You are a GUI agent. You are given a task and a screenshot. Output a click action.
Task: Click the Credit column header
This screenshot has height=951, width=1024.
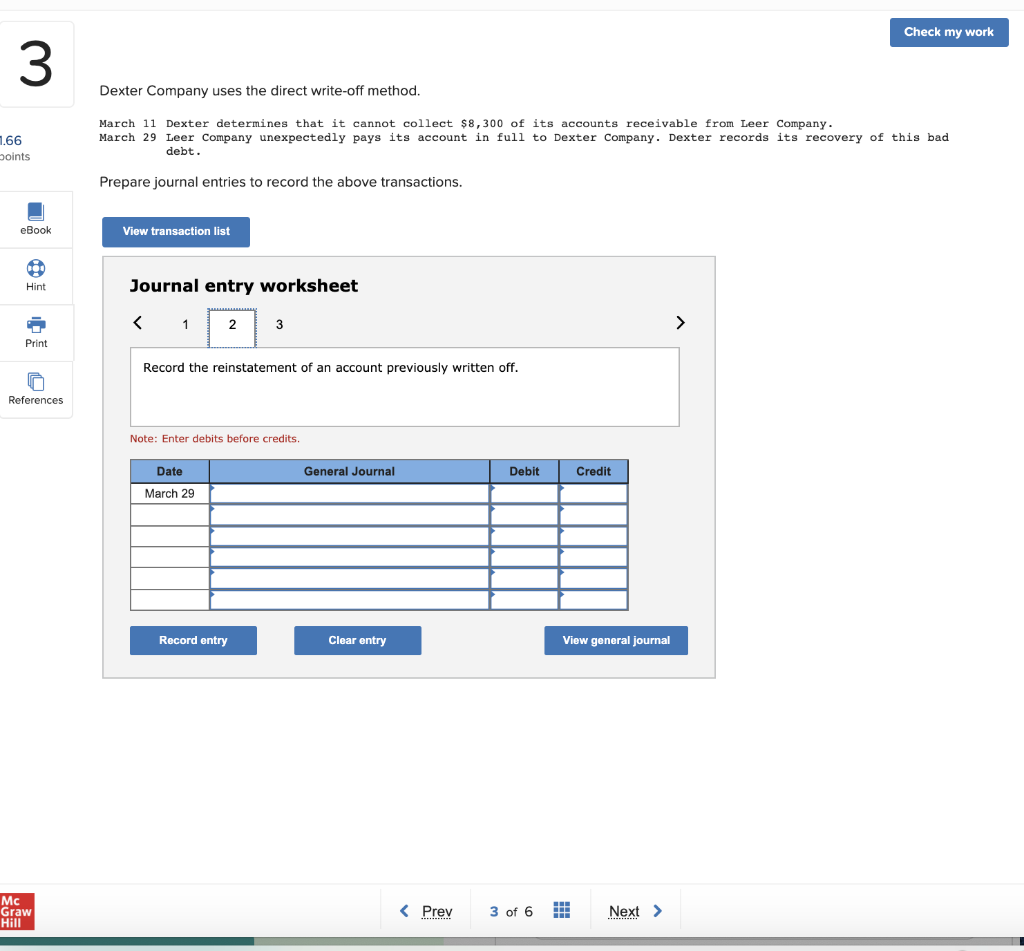click(594, 471)
